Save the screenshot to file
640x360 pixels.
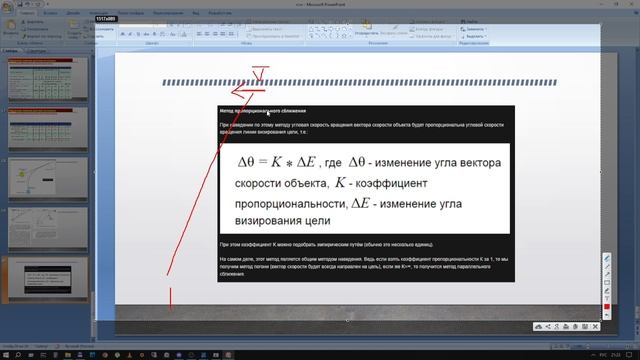pyautogui.click(x=585, y=327)
